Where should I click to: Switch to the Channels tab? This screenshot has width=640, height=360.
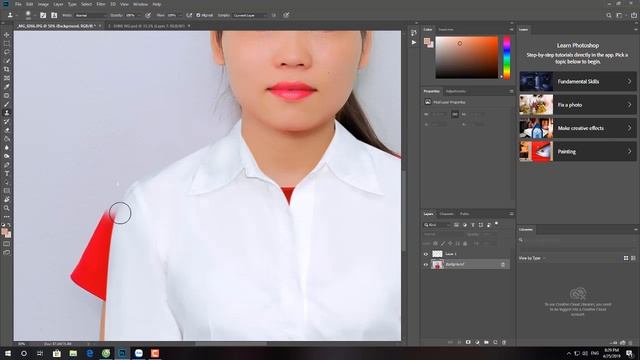[447, 214]
